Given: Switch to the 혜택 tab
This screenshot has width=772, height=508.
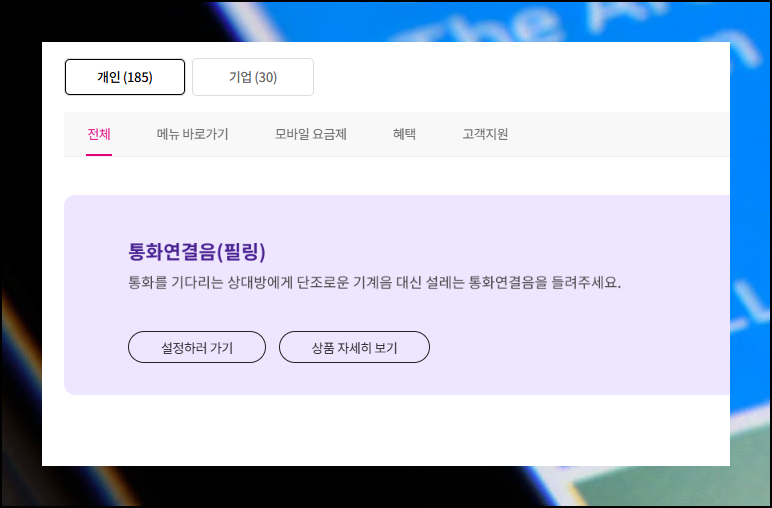Looking at the screenshot, I should coord(404,134).
